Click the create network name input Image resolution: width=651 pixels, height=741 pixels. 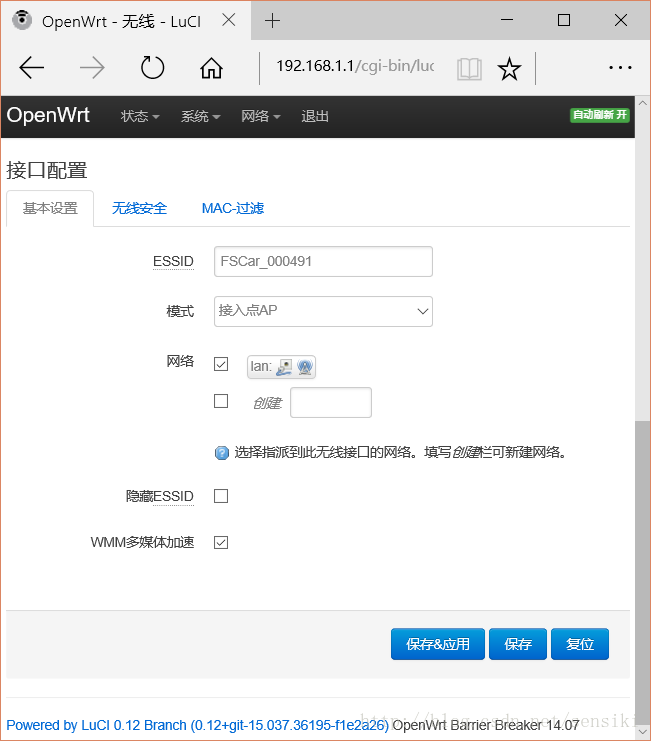point(331,402)
